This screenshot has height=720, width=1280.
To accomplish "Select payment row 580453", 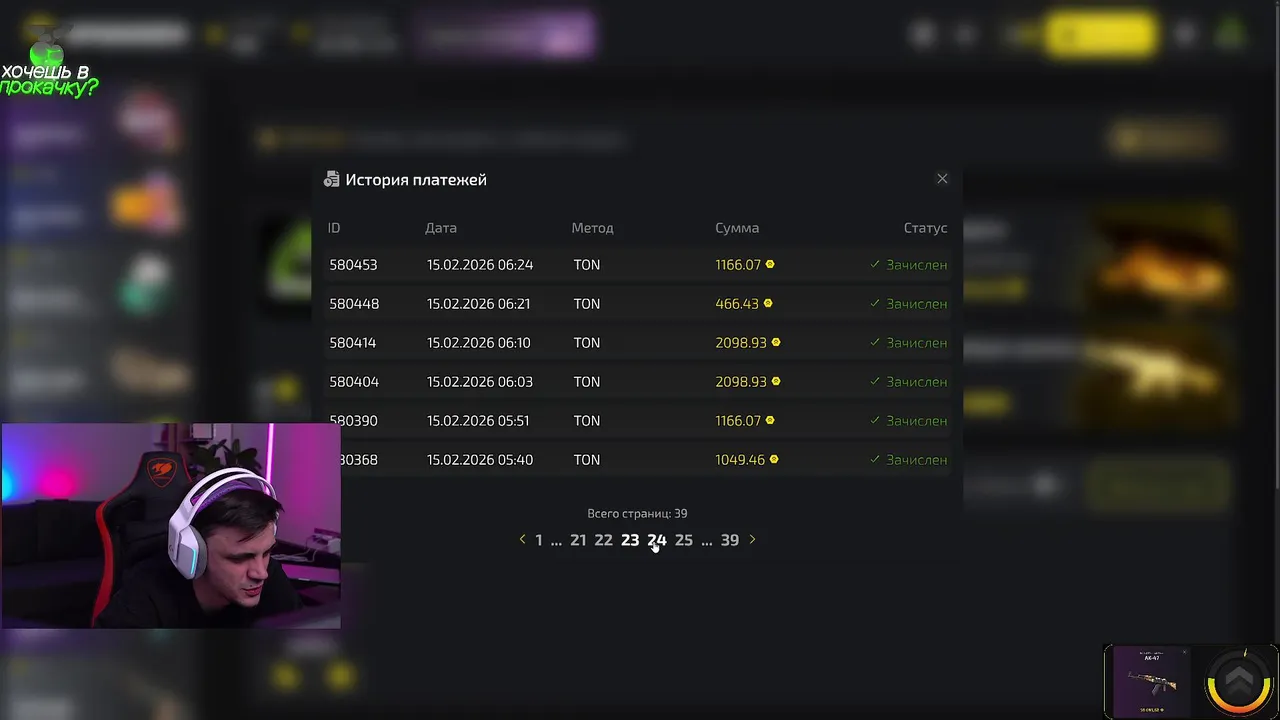I will (x=637, y=265).
